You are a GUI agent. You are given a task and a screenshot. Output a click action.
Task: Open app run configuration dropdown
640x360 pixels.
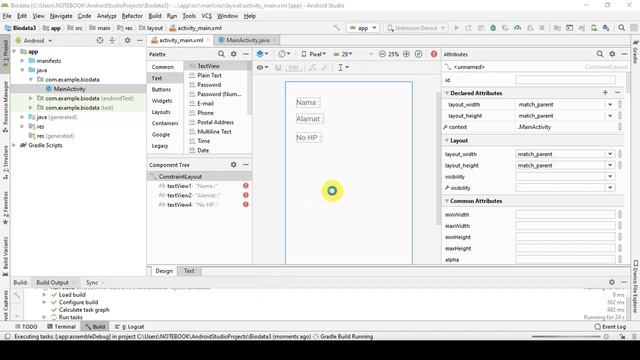(x=363, y=28)
